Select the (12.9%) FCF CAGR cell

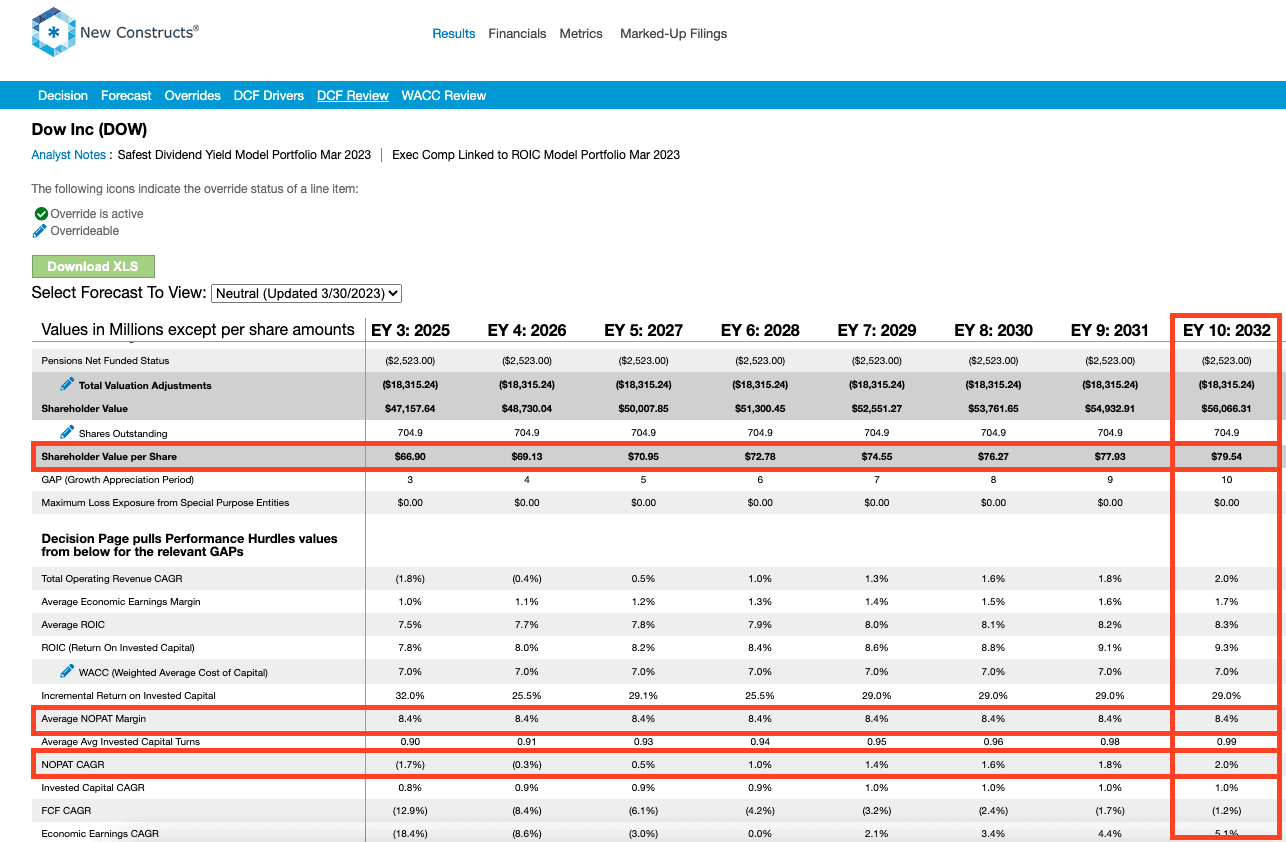[410, 811]
